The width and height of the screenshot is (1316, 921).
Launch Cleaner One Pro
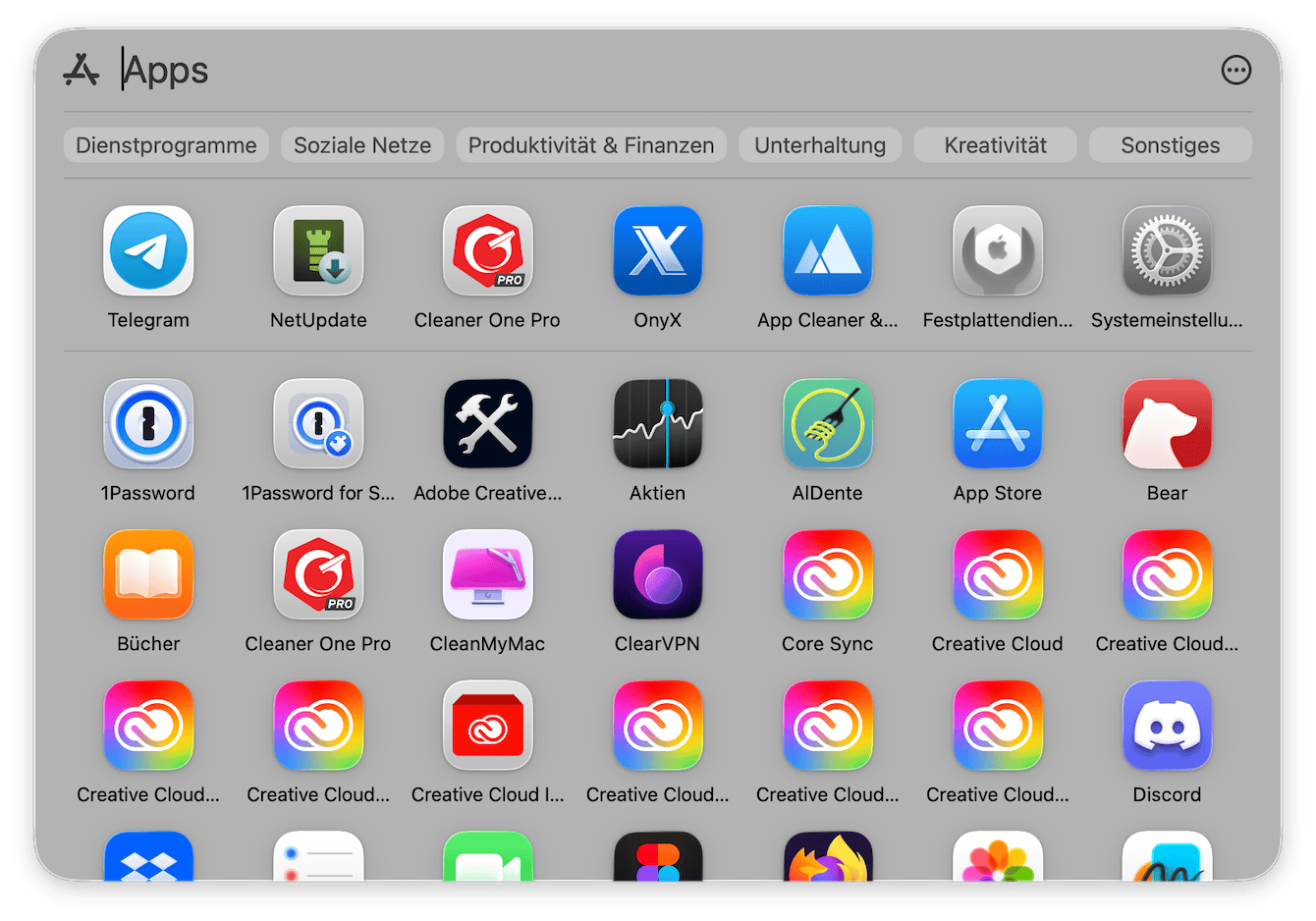(x=488, y=250)
